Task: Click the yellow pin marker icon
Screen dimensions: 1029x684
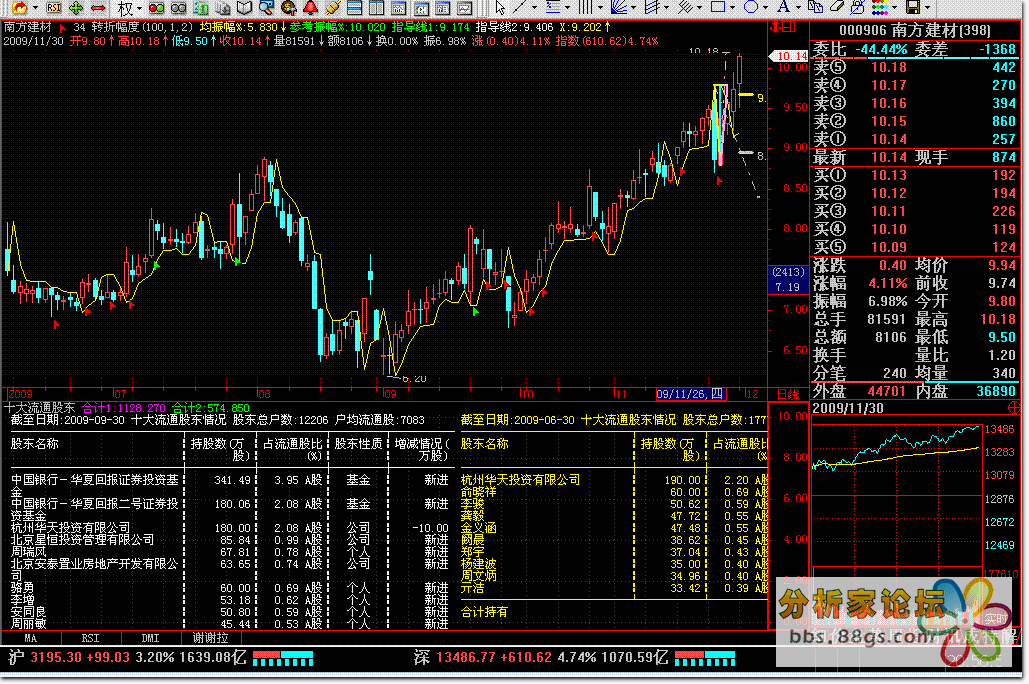Action: (x=333, y=8)
